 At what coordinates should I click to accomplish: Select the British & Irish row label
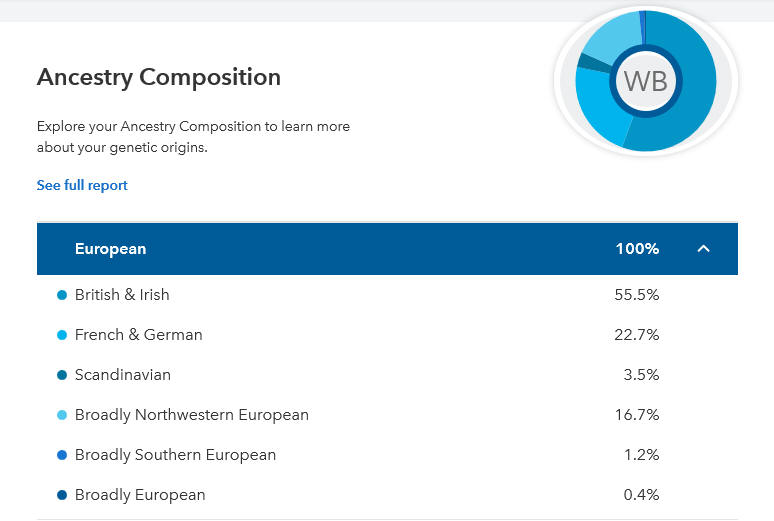pos(122,295)
